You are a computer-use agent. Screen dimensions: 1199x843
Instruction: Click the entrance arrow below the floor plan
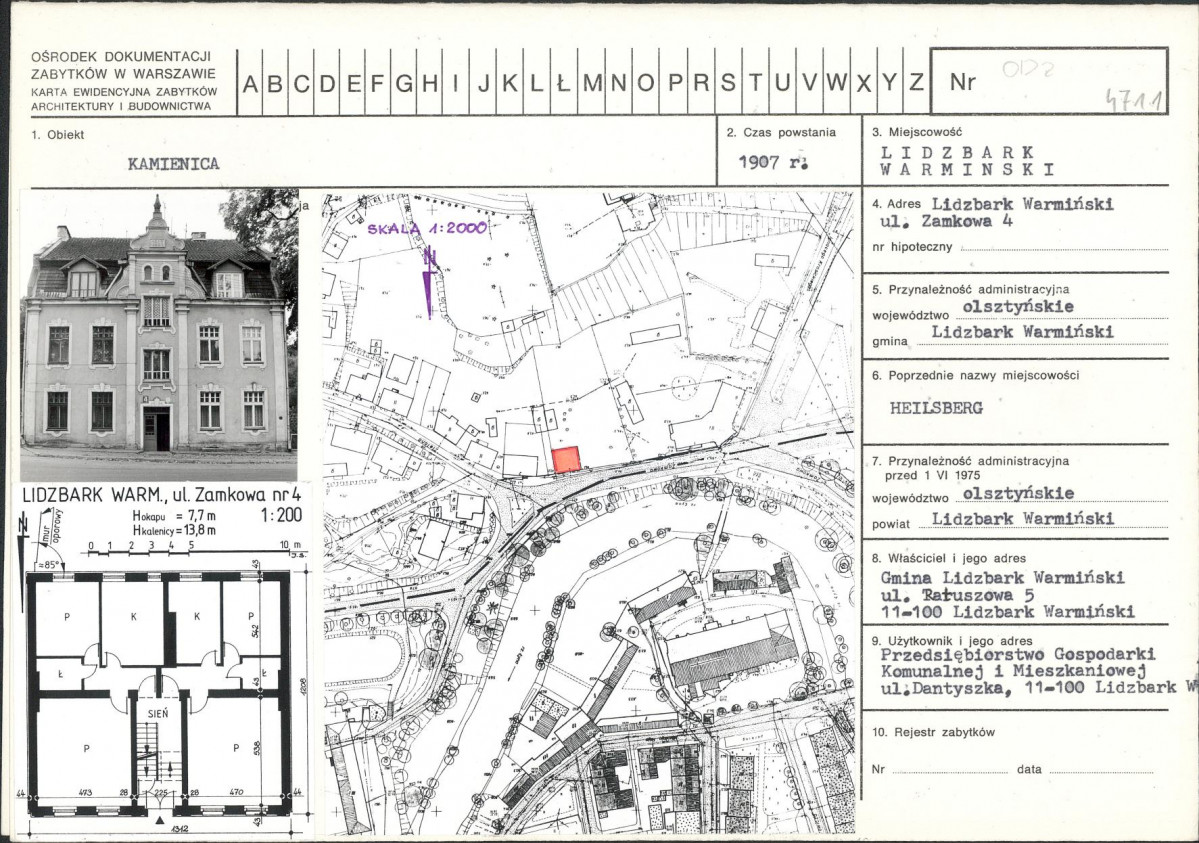pyautogui.click(x=160, y=821)
